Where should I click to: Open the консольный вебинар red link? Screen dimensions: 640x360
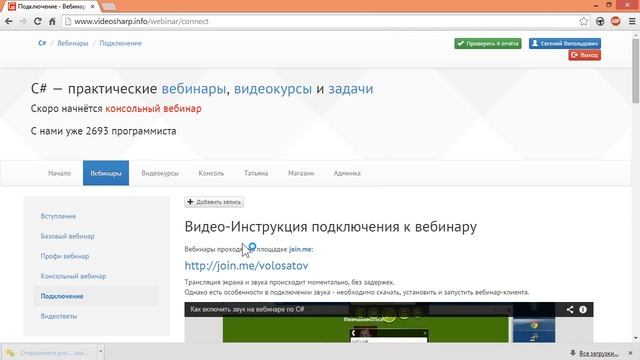coord(153,109)
